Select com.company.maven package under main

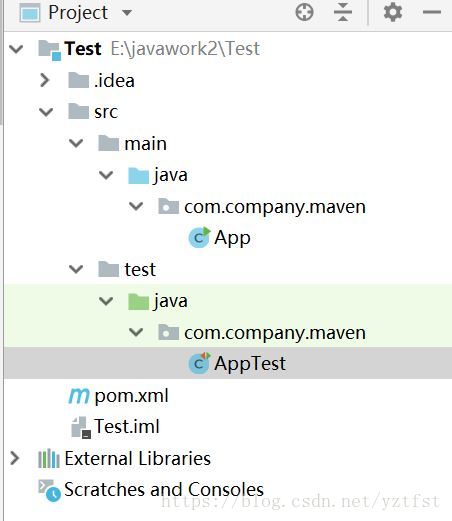click(262, 207)
